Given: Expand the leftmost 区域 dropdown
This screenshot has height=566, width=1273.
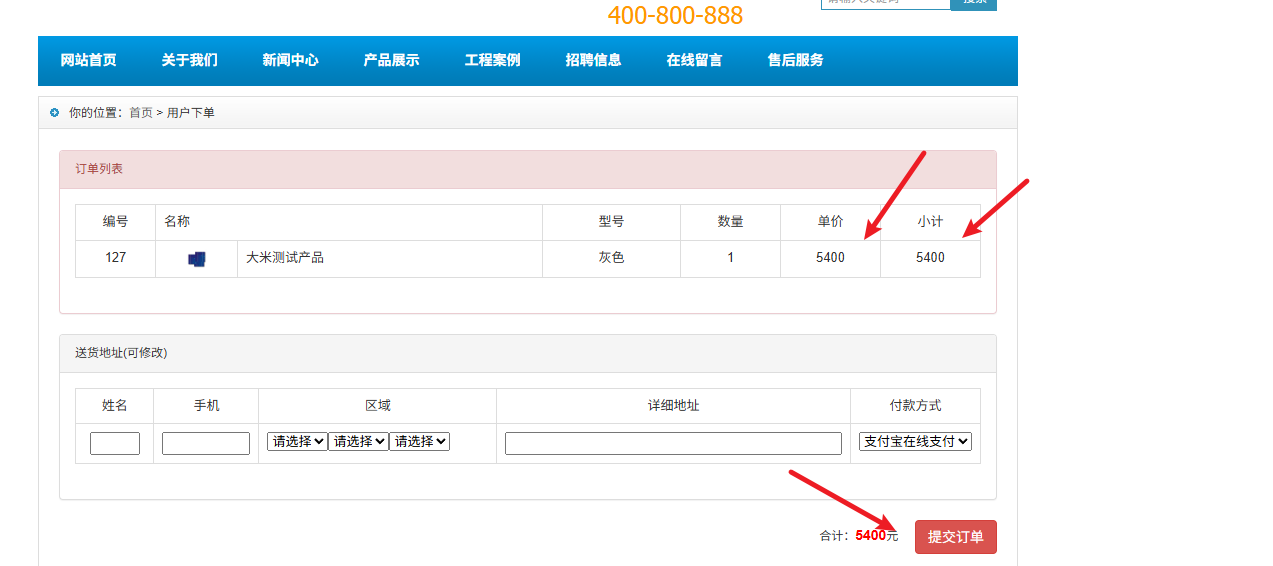Looking at the screenshot, I should point(297,441).
